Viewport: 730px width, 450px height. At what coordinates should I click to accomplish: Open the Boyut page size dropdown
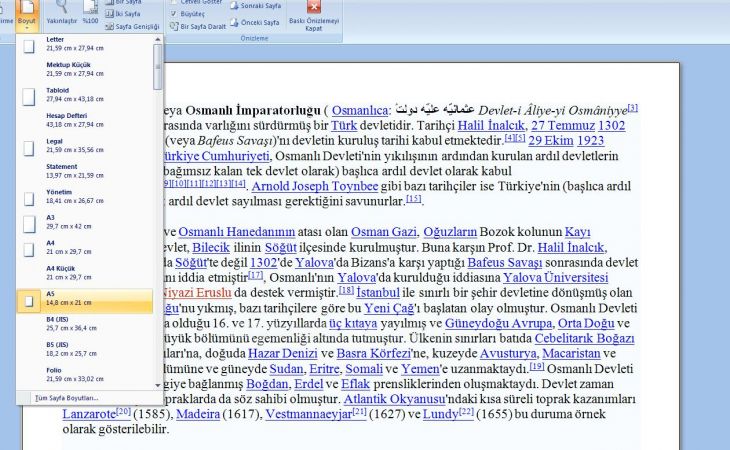point(27,15)
